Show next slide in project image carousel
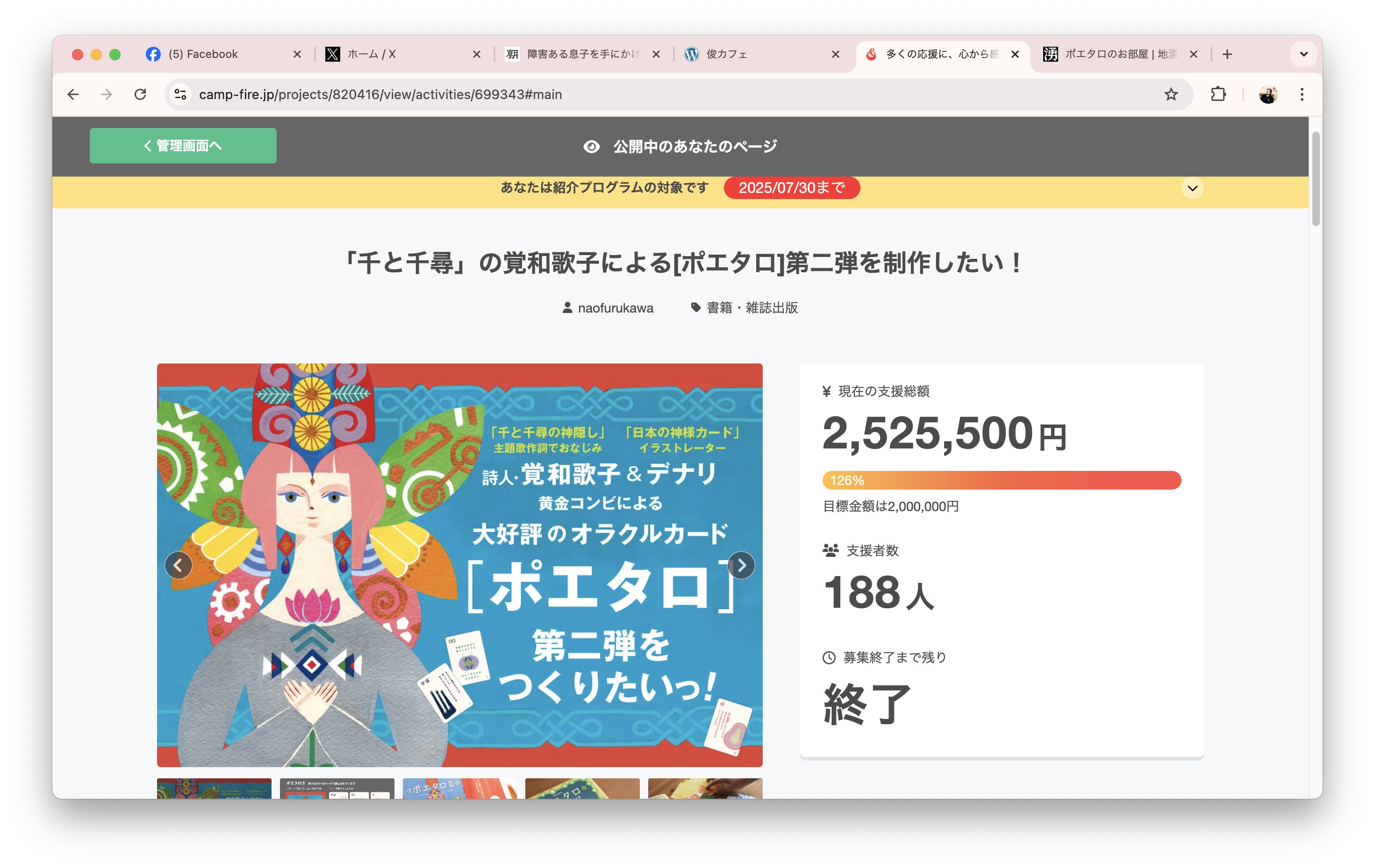1375x868 pixels. click(741, 565)
